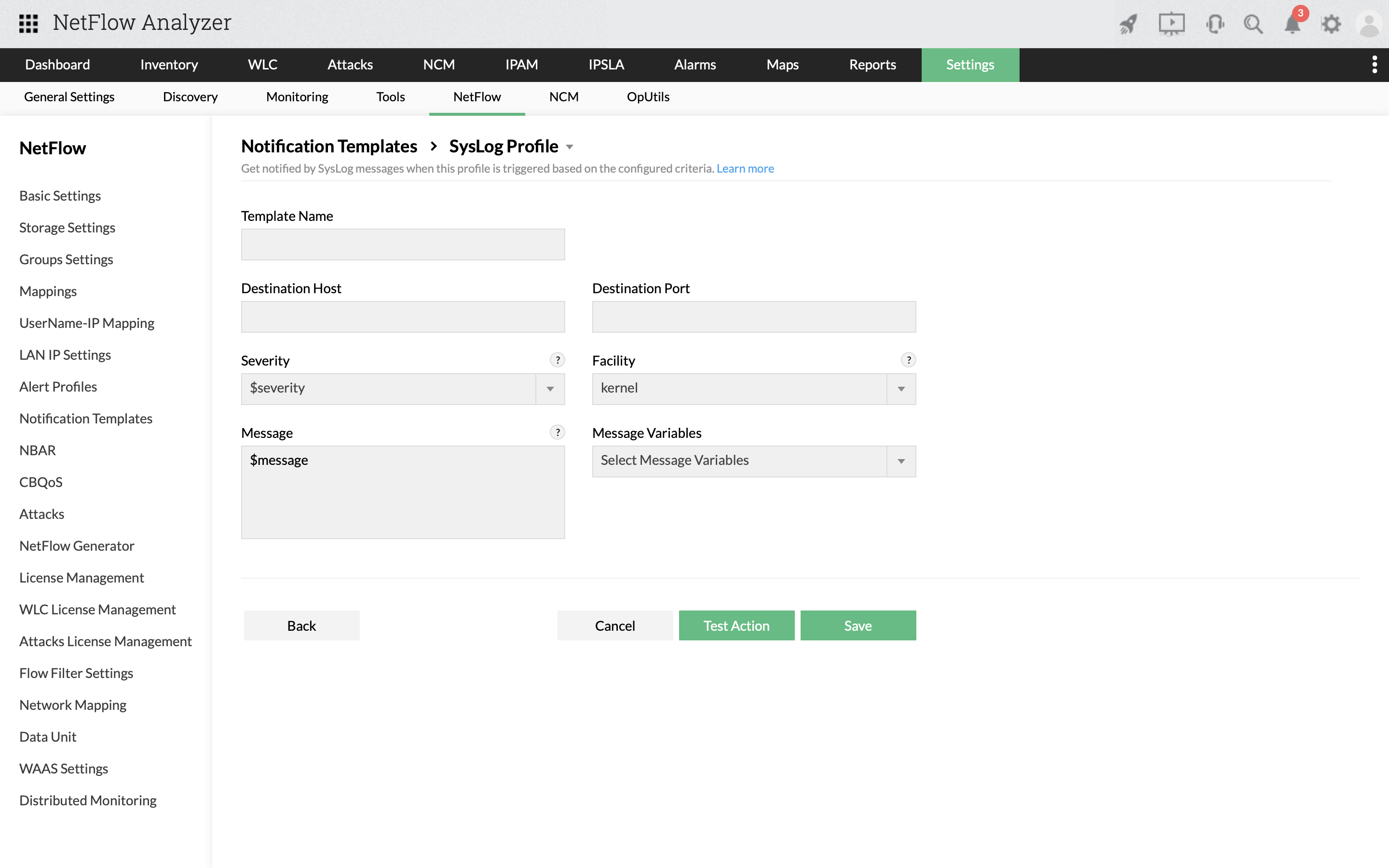Click the Facility help question icon
1389x868 pixels.
coord(908,360)
